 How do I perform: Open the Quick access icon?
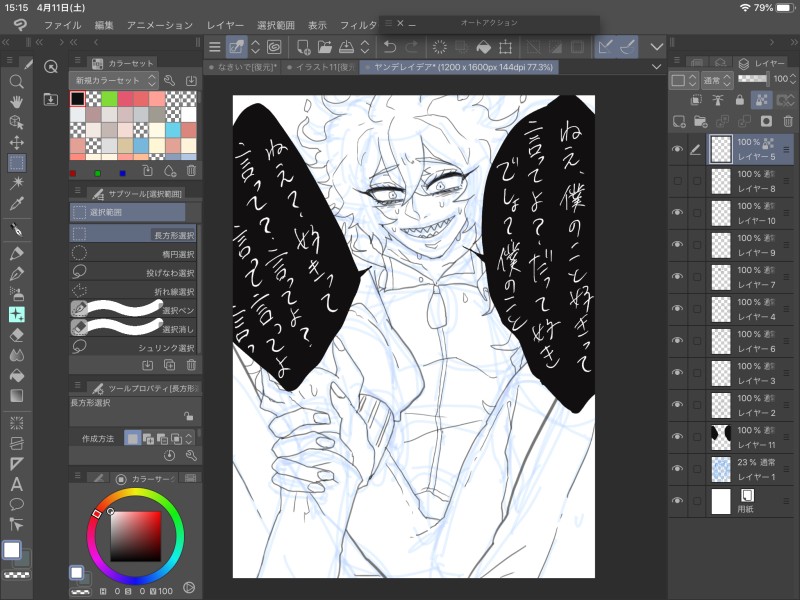51,66
